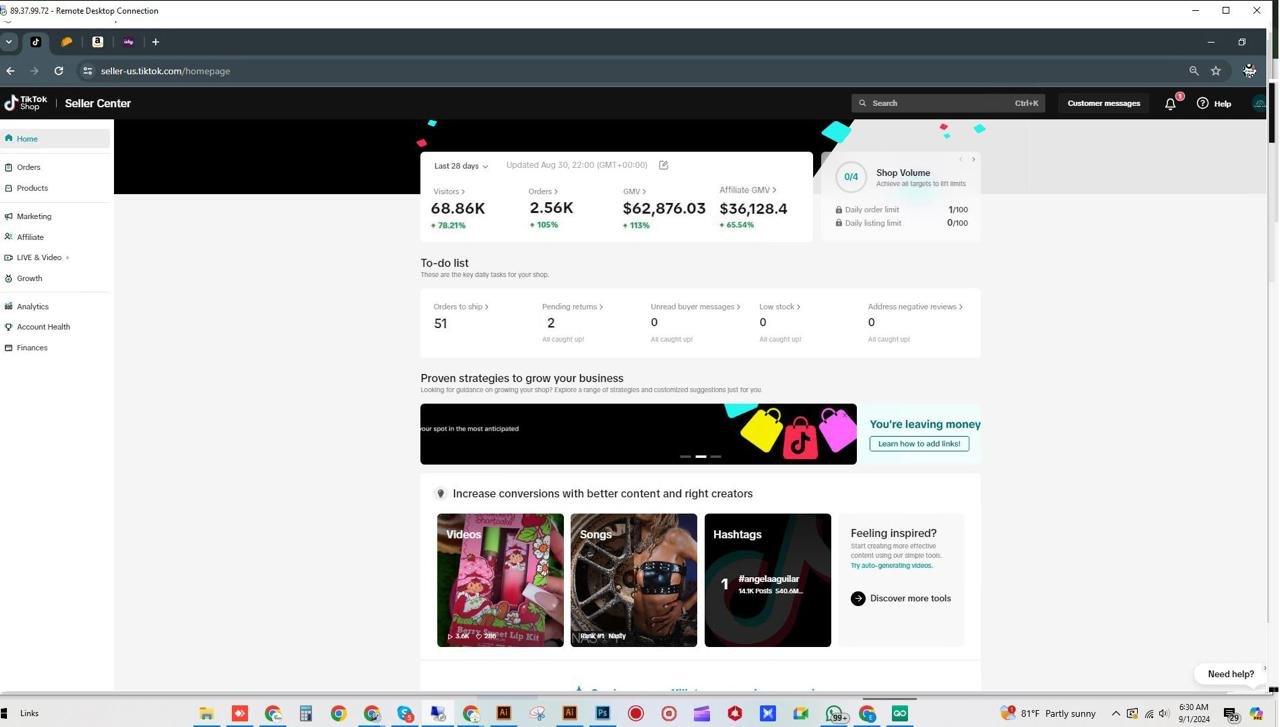The image size is (1280, 727).
Task: Click the Daily listing limit lock icon
Action: (839, 223)
